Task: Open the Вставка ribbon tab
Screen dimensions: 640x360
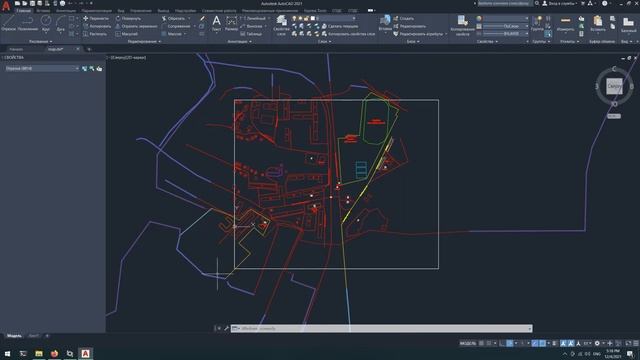Action: point(43,11)
